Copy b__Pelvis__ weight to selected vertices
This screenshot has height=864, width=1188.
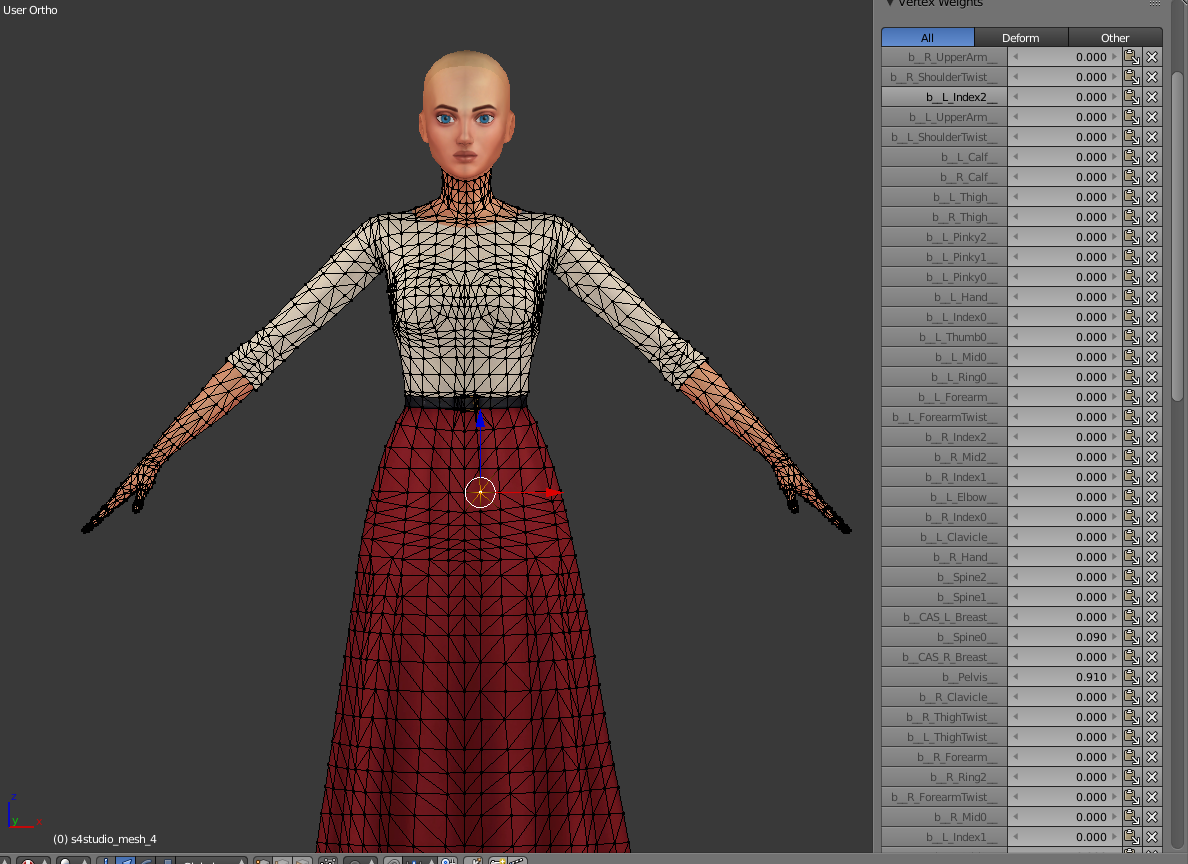pyautogui.click(x=1131, y=677)
